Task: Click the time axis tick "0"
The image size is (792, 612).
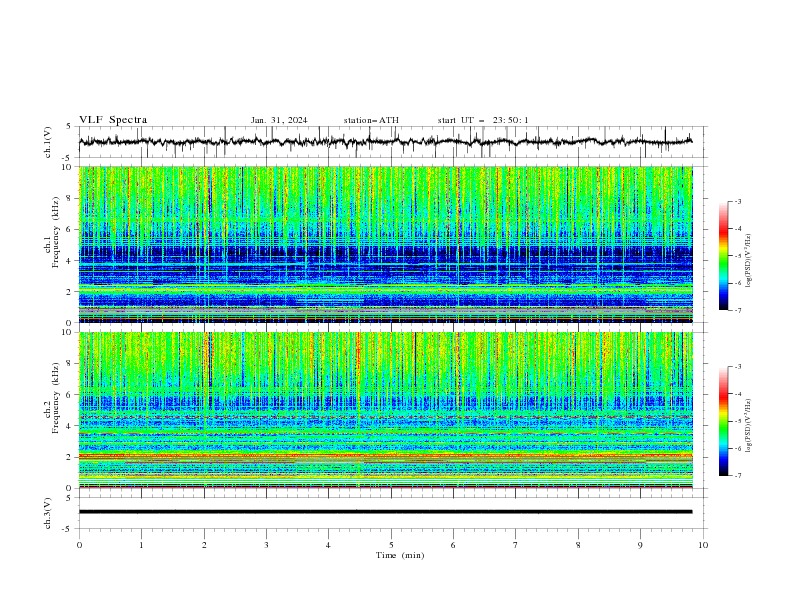Action: (x=79, y=545)
